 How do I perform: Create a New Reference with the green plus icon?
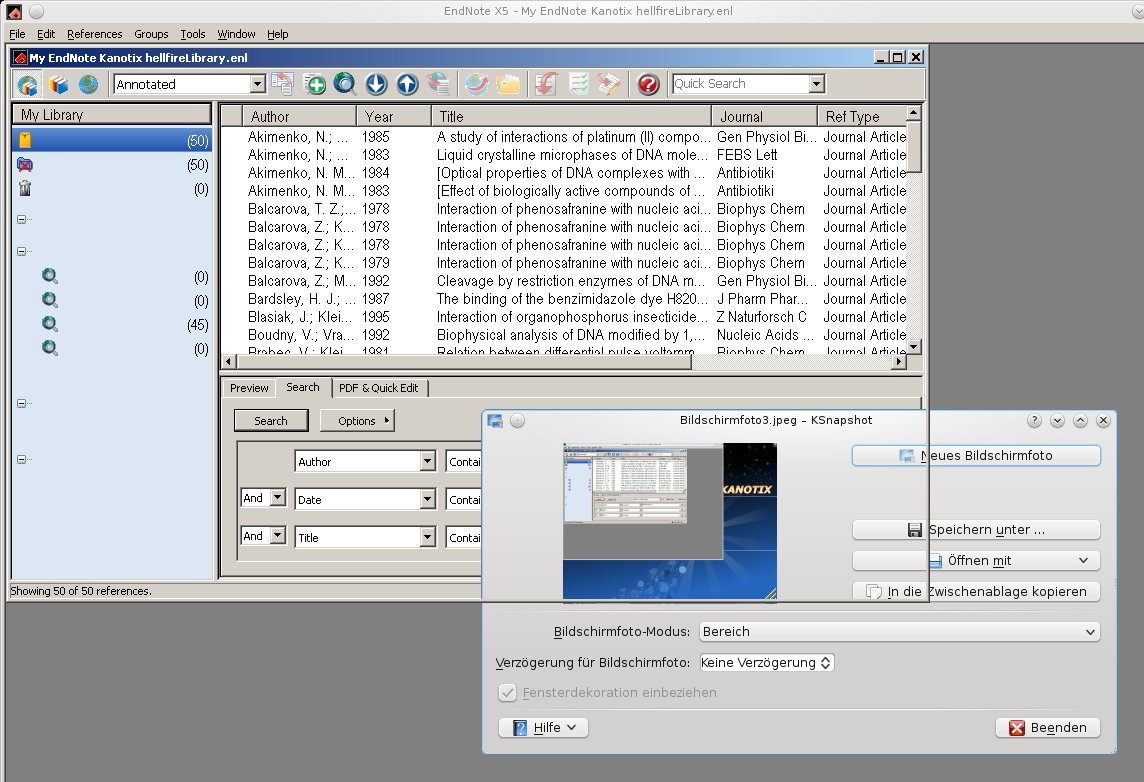[x=314, y=84]
